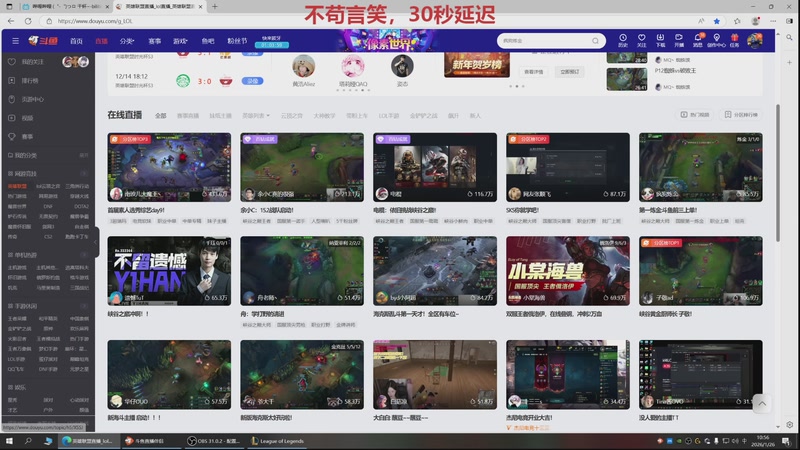Click the 分区排行榜 button
The width and height of the screenshot is (800, 450).
(741, 115)
